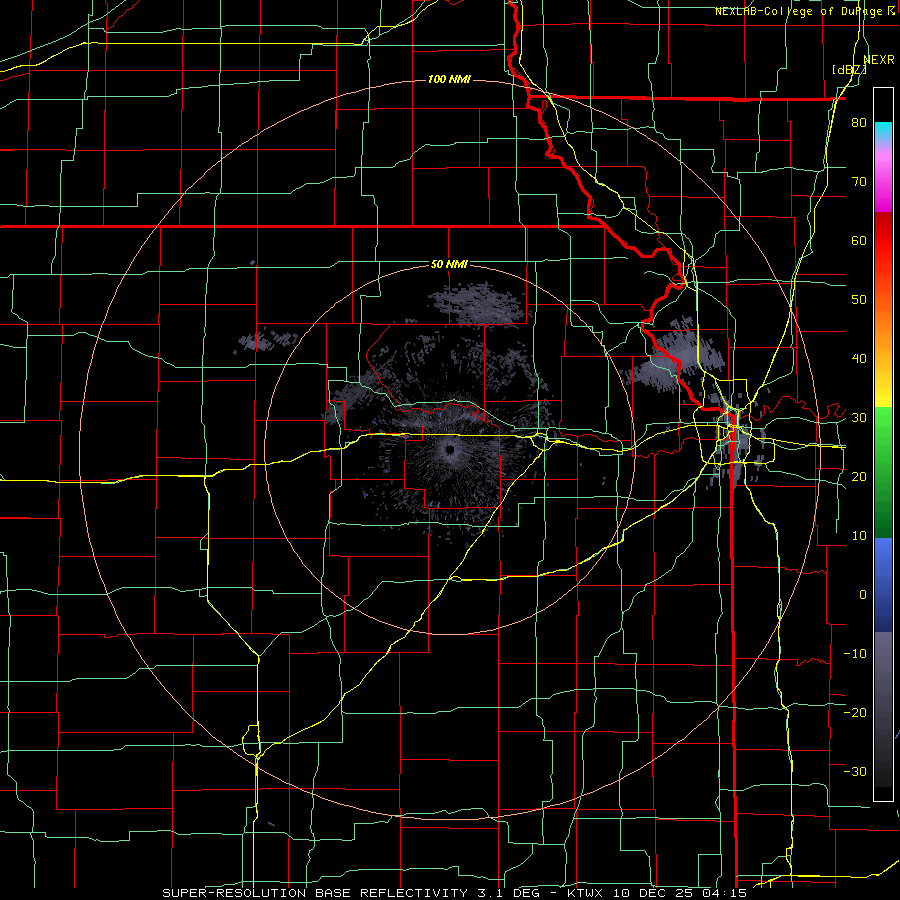Click the 40 value on the dBZ scale
This screenshot has width=900, height=900.
click(x=859, y=359)
